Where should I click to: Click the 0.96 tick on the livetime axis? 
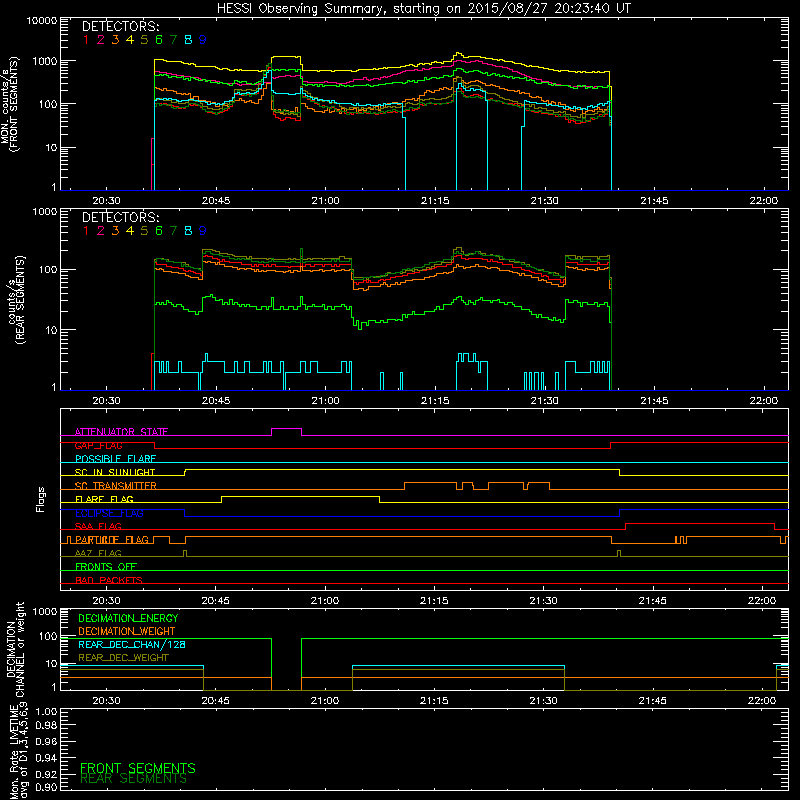tap(47, 741)
